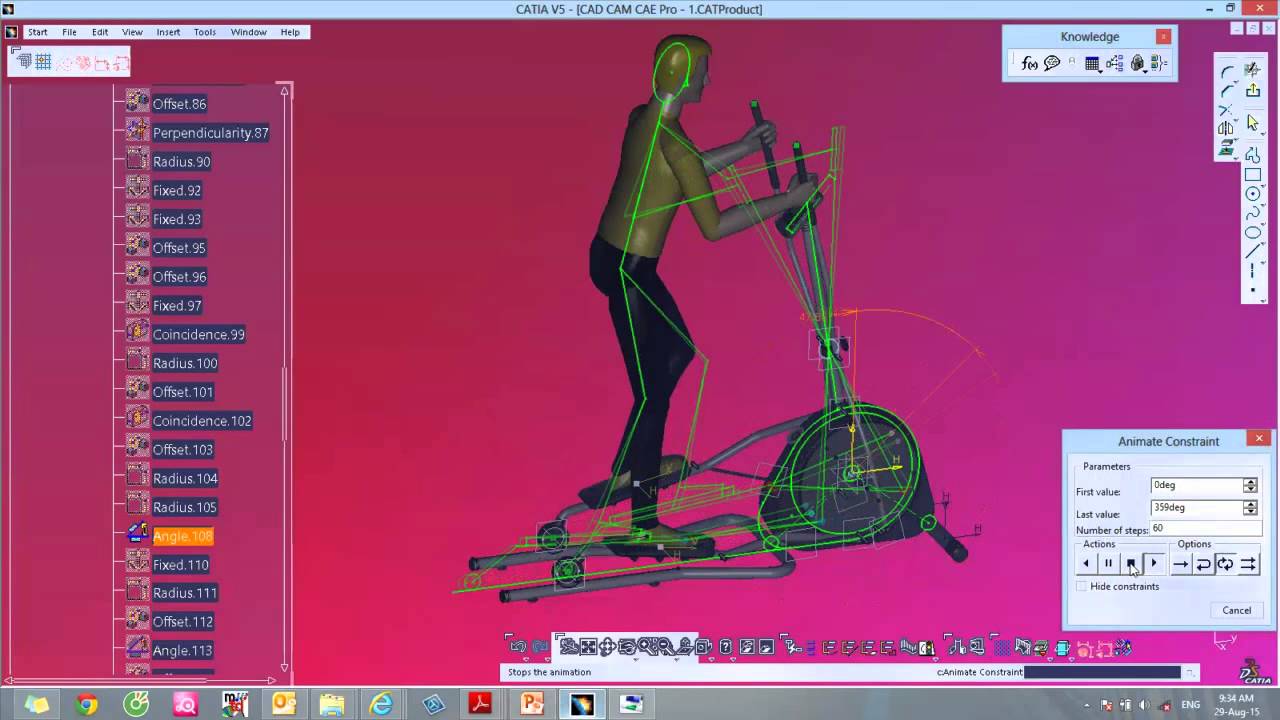The width and height of the screenshot is (1280, 720).
Task: Select Coincidence.99 in the tree
Action: coord(199,334)
